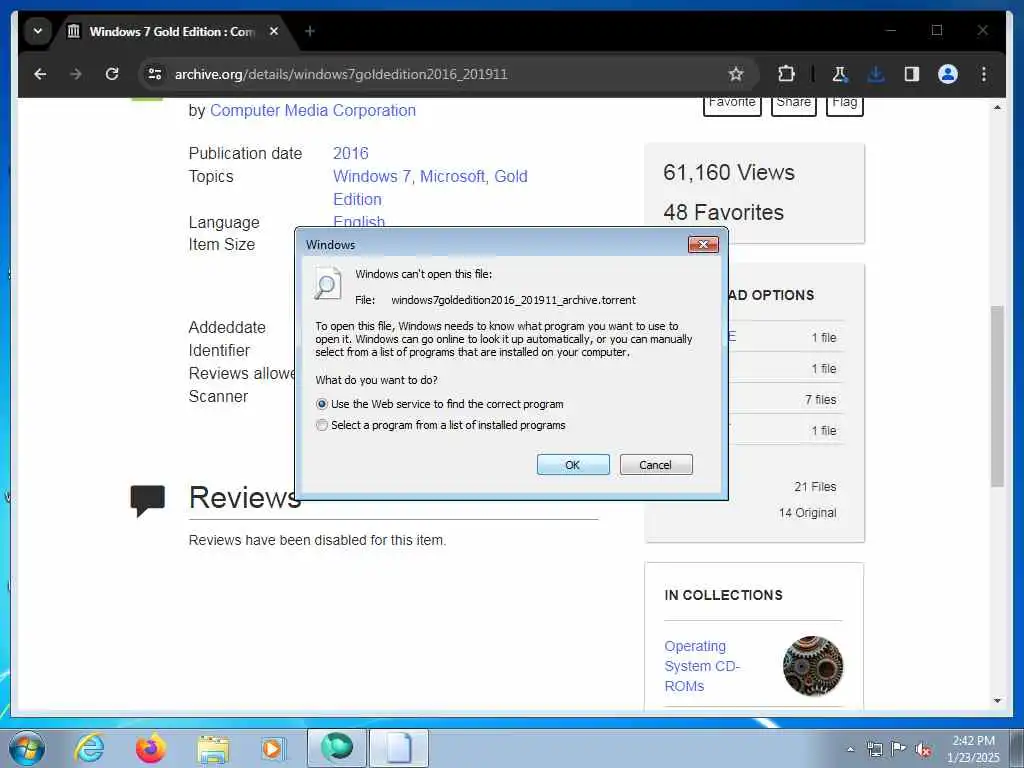Confirm the dialog with OK
The image size is (1024, 768).
[x=573, y=465]
